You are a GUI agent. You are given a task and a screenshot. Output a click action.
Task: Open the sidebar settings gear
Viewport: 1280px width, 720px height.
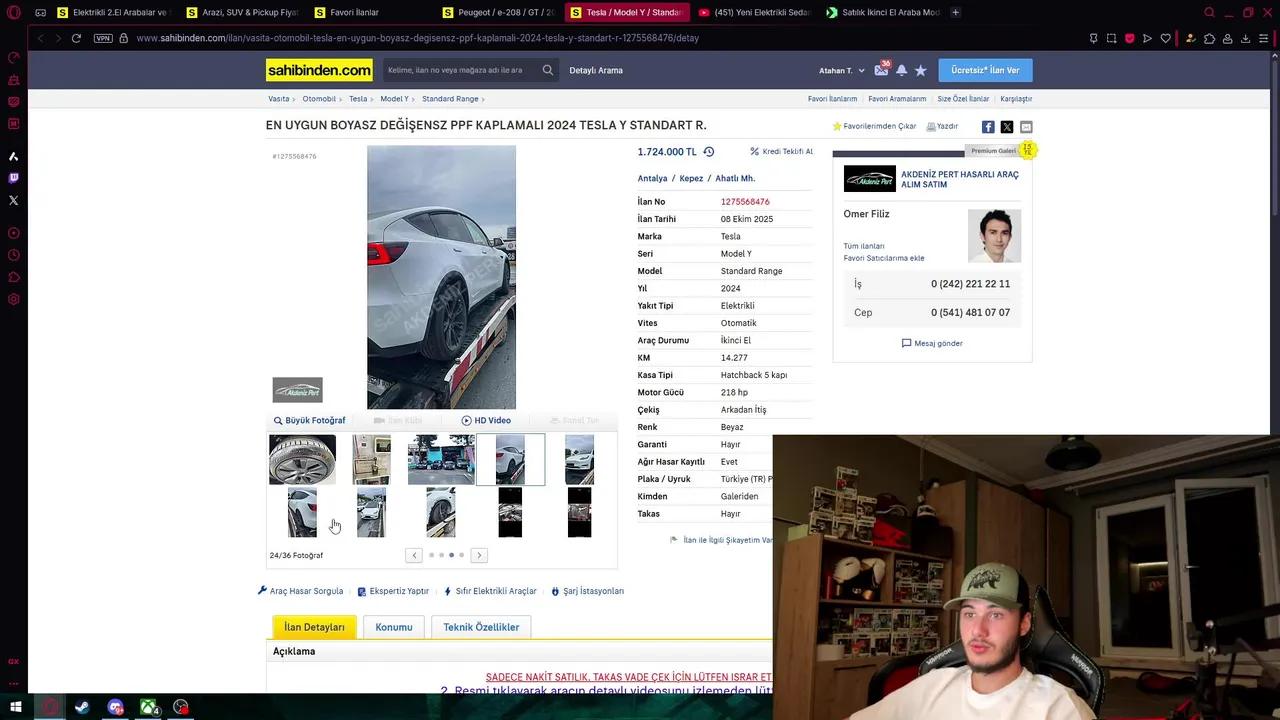(x=13, y=299)
